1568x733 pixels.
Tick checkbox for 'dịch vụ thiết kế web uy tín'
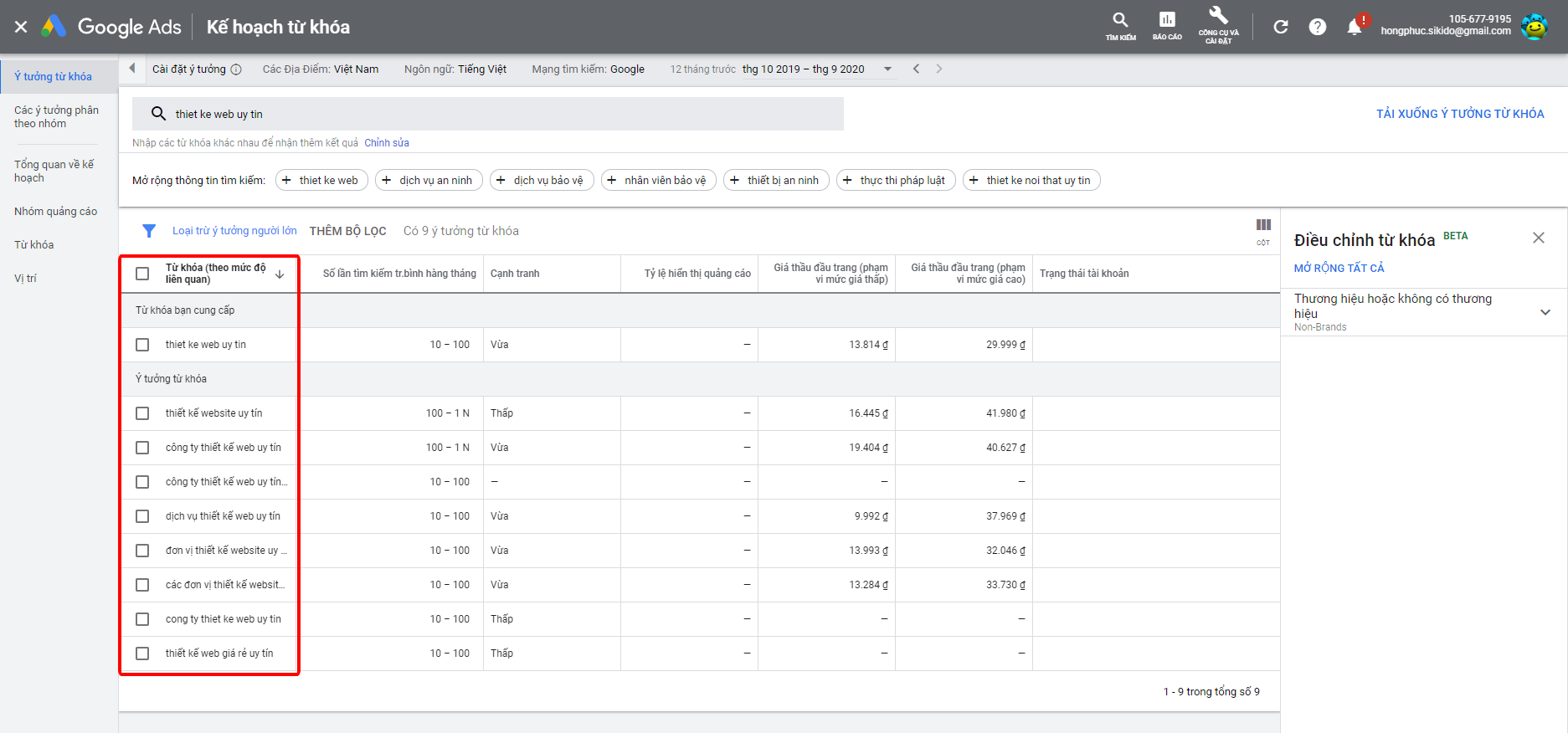pyautogui.click(x=142, y=516)
